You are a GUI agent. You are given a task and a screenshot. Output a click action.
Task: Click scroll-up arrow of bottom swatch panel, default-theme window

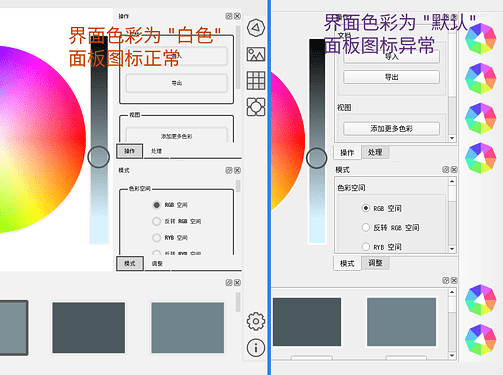(452, 292)
